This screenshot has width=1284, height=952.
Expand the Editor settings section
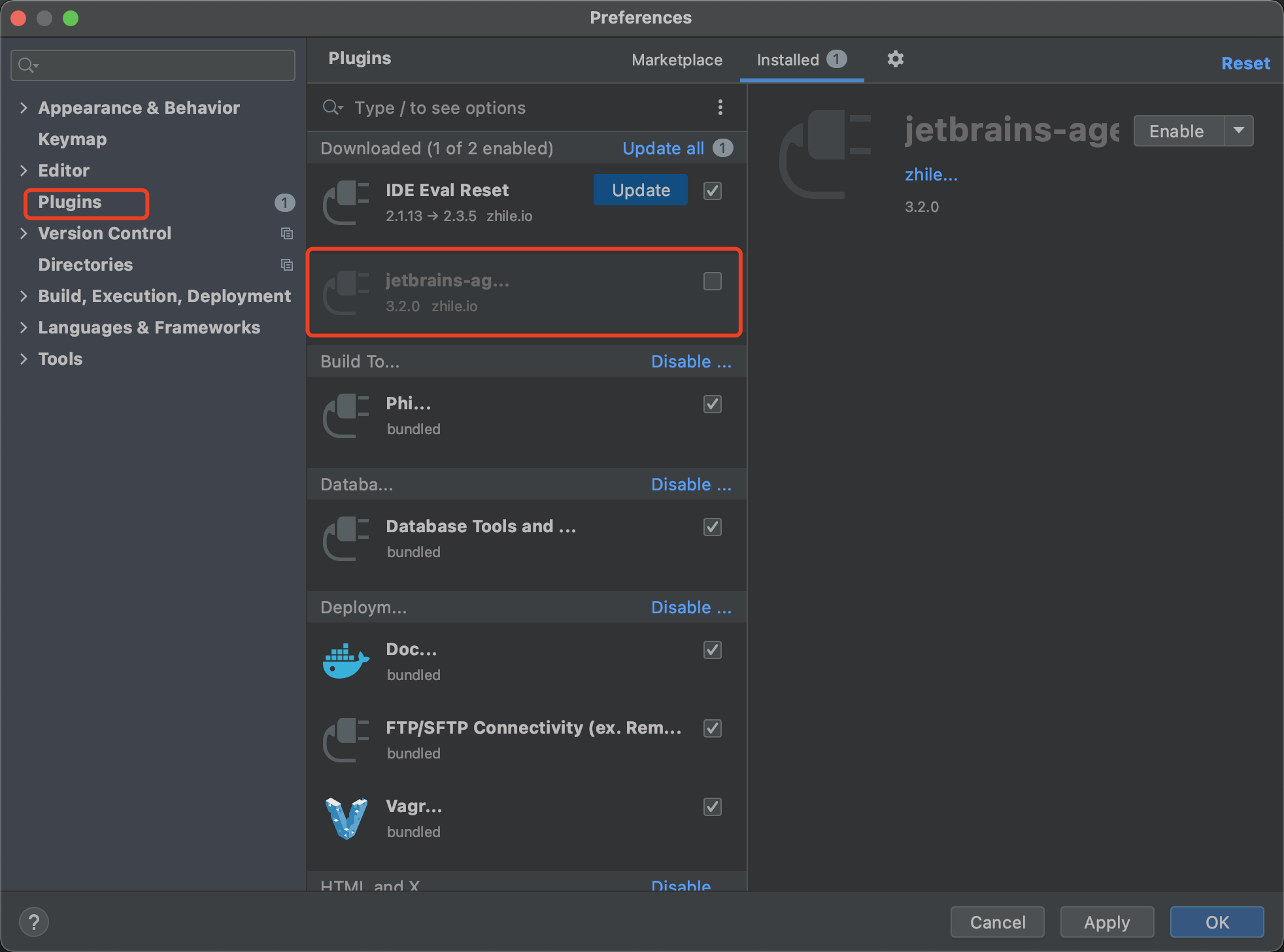coord(24,171)
